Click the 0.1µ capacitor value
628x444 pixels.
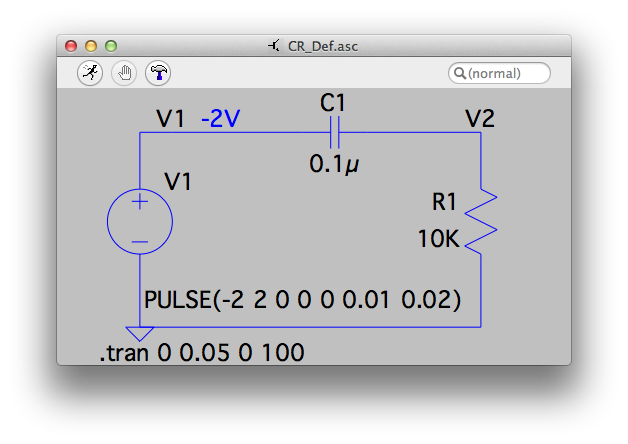coord(334,164)
